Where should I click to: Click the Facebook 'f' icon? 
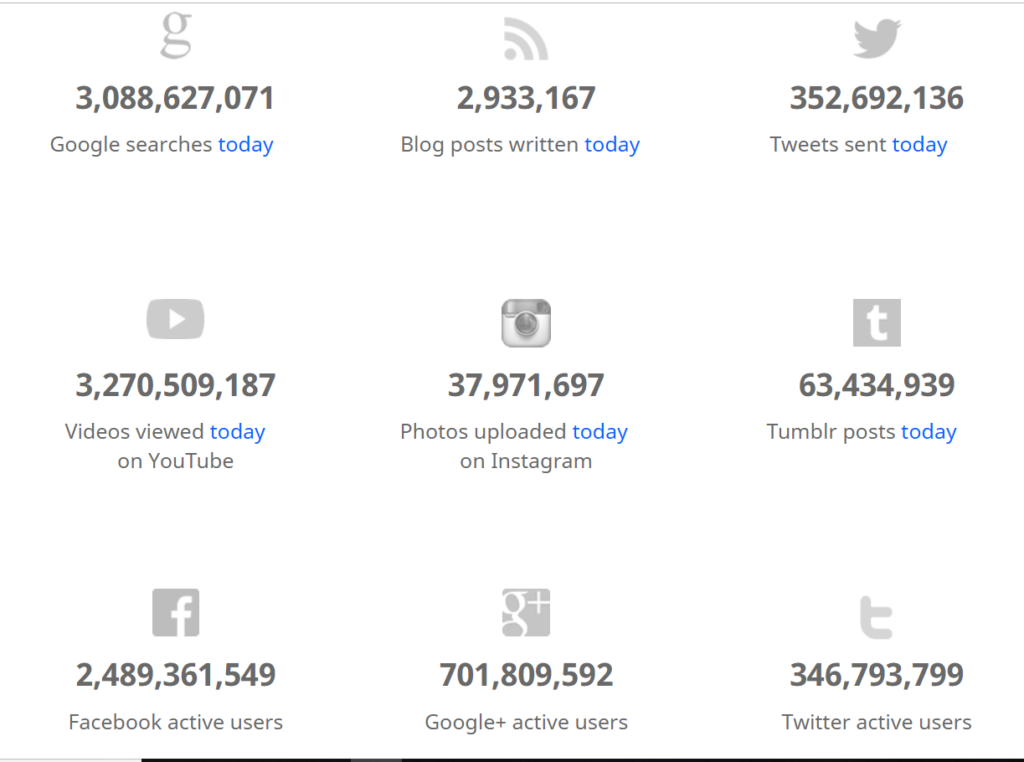pos(176,612)
